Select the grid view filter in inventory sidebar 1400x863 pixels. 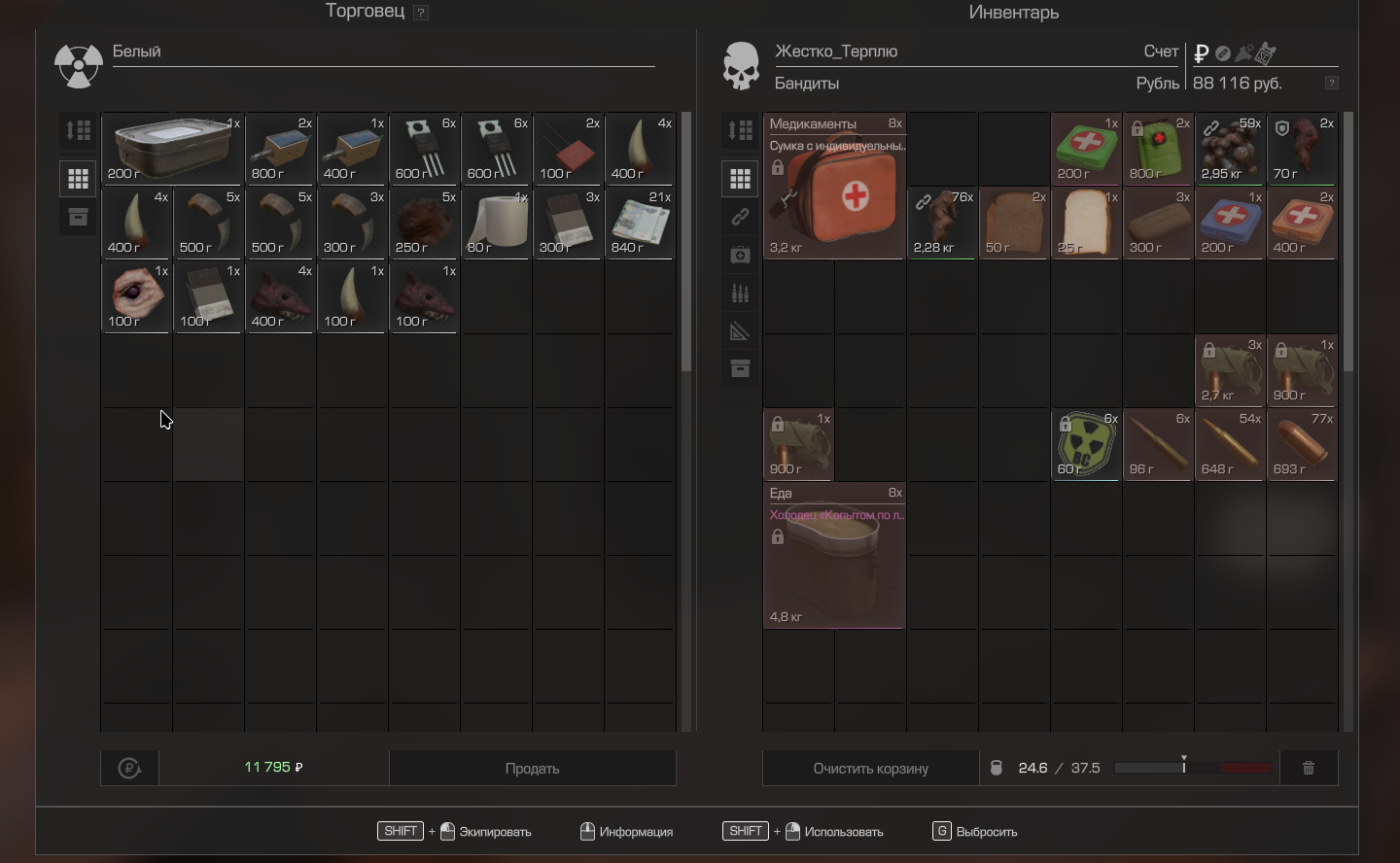tap(740, 179)
